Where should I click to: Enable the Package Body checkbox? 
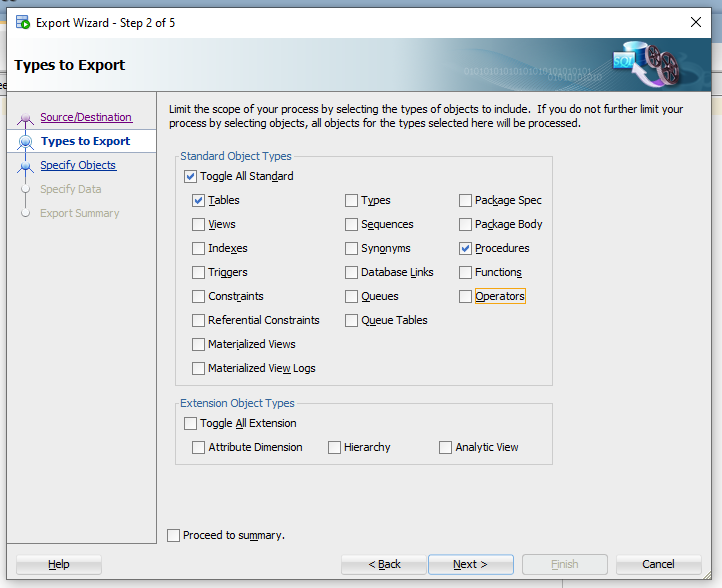pyautogui.click(x=466, y=224)
